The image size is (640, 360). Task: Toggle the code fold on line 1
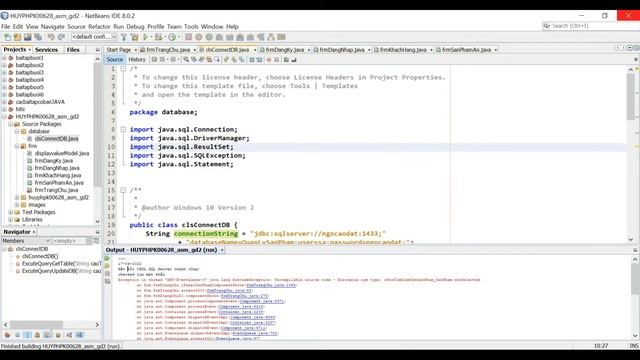[x=123, y=69]
